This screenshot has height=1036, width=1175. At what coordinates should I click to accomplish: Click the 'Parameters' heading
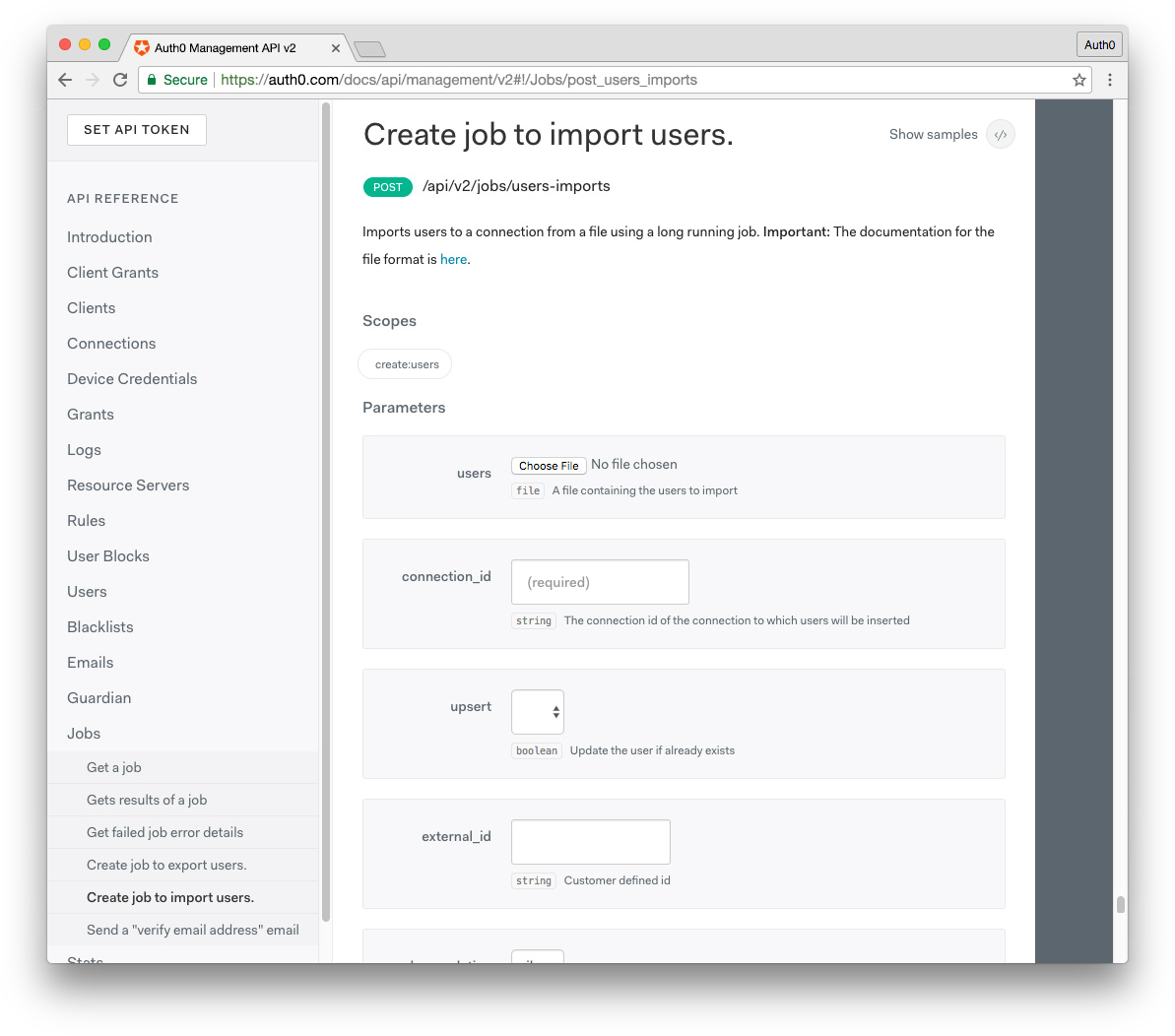(x=404, y=408)
